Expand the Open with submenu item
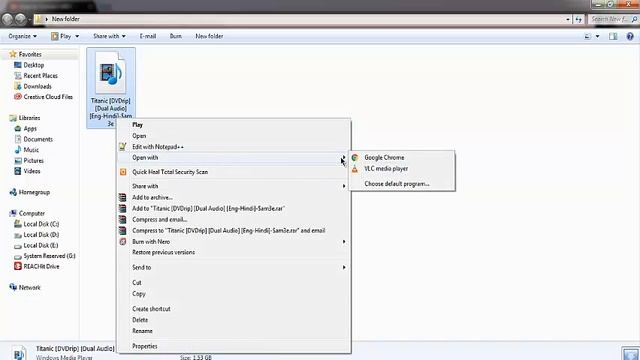Viewport: 640px width, 360px height. click(x=233, y=158)
